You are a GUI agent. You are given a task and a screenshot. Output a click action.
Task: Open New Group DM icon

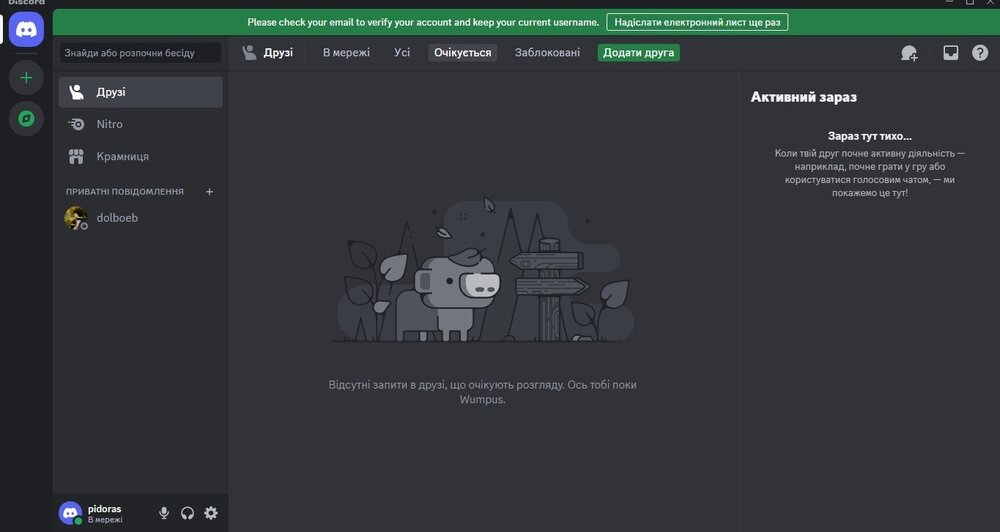click(x=909, y=53)
